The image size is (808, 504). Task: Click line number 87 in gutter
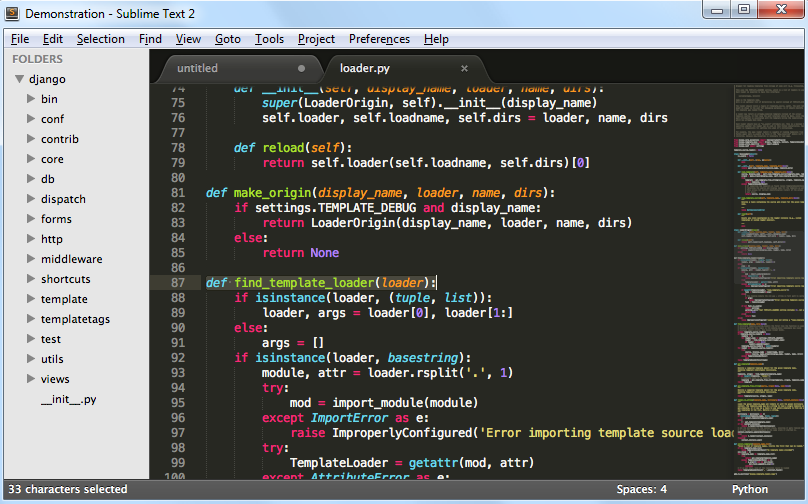tap(178, 282)
